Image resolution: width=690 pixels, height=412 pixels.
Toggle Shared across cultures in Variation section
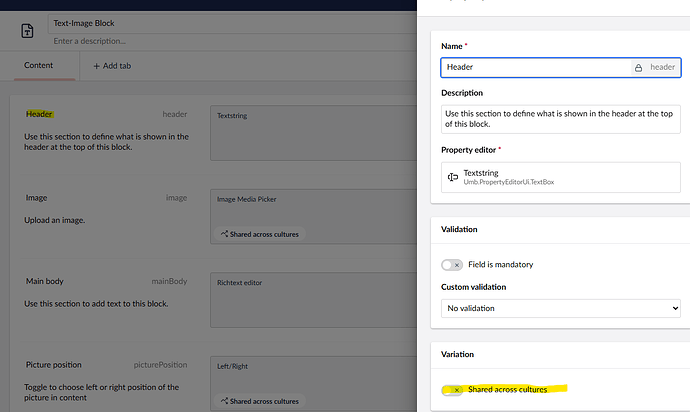tap(452, 389)
